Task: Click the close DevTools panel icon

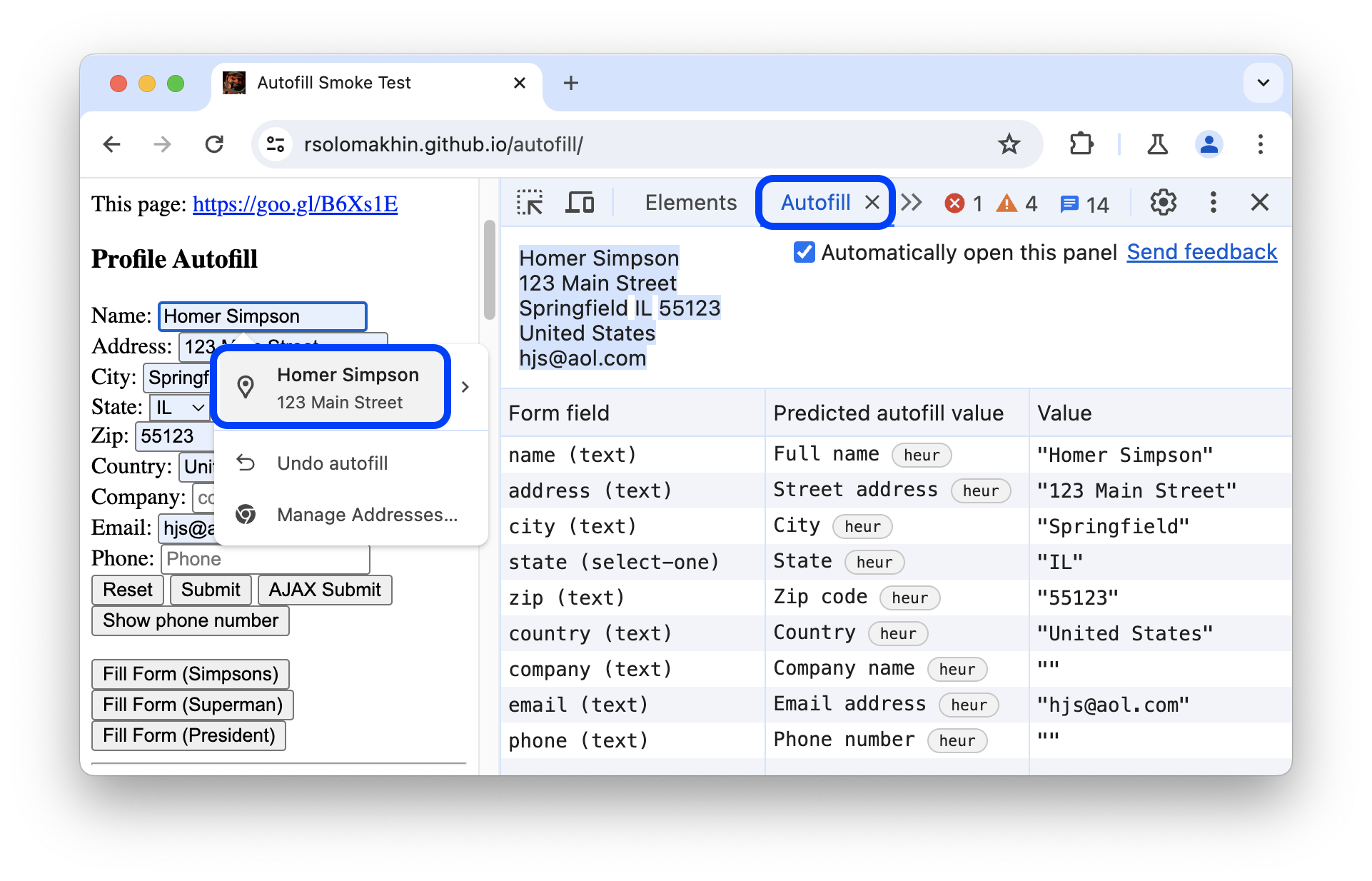Action: pyautogui.click(x=1261, y=202)
